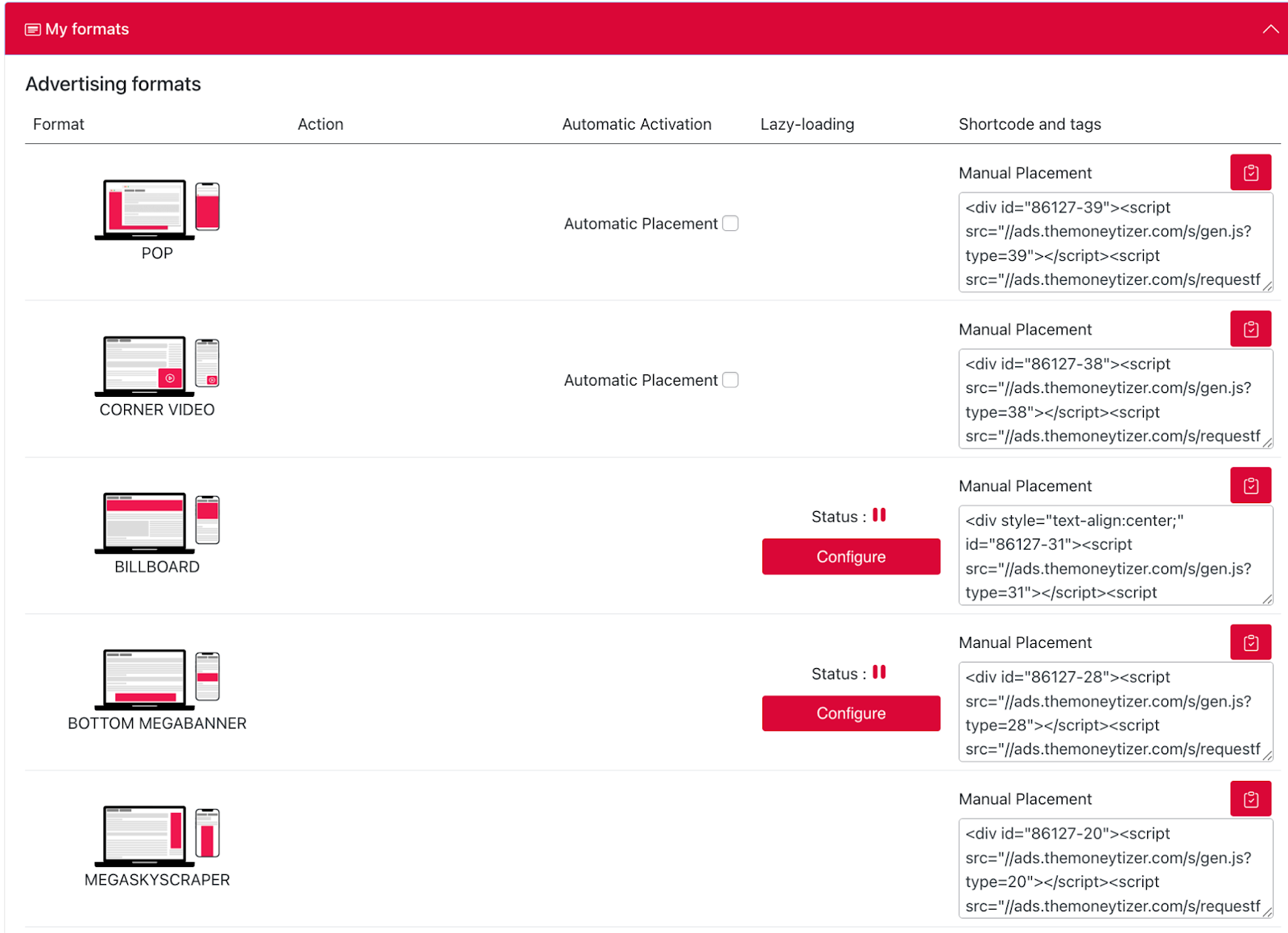Copy the Bottom Megabanner shortcode to clipboard
The width and height of the screenshot is (1288, 933).
[x=1250, y=642]
